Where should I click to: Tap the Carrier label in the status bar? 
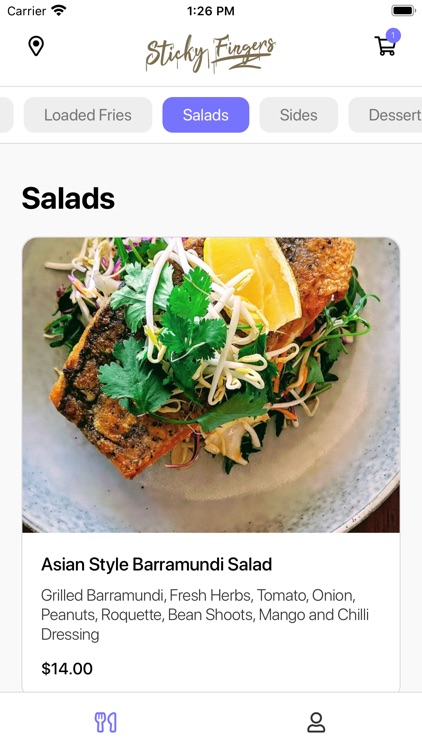26,11
